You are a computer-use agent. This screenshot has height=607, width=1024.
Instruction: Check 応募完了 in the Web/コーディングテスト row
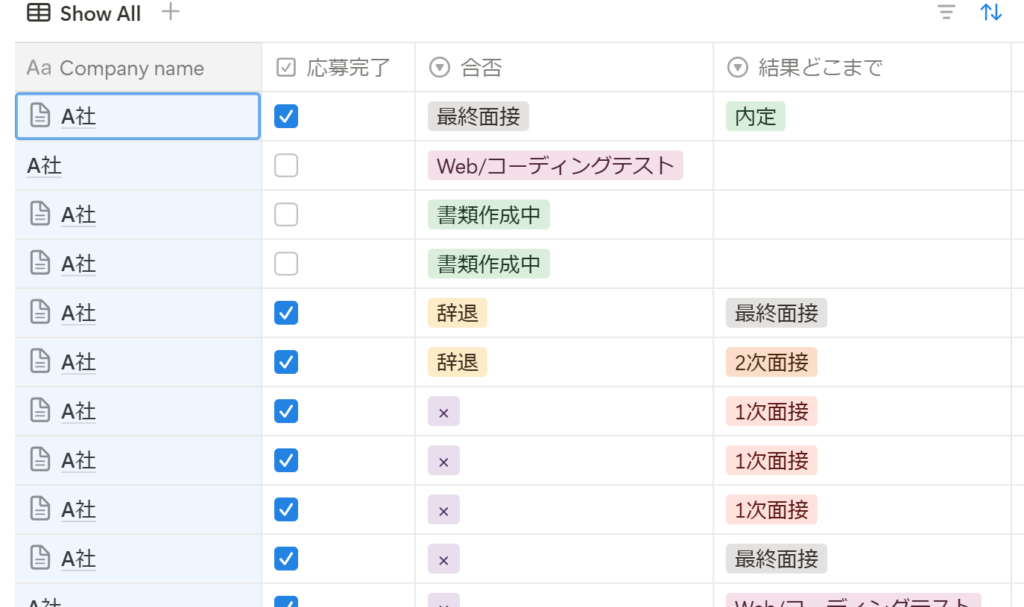click(286, 165)
